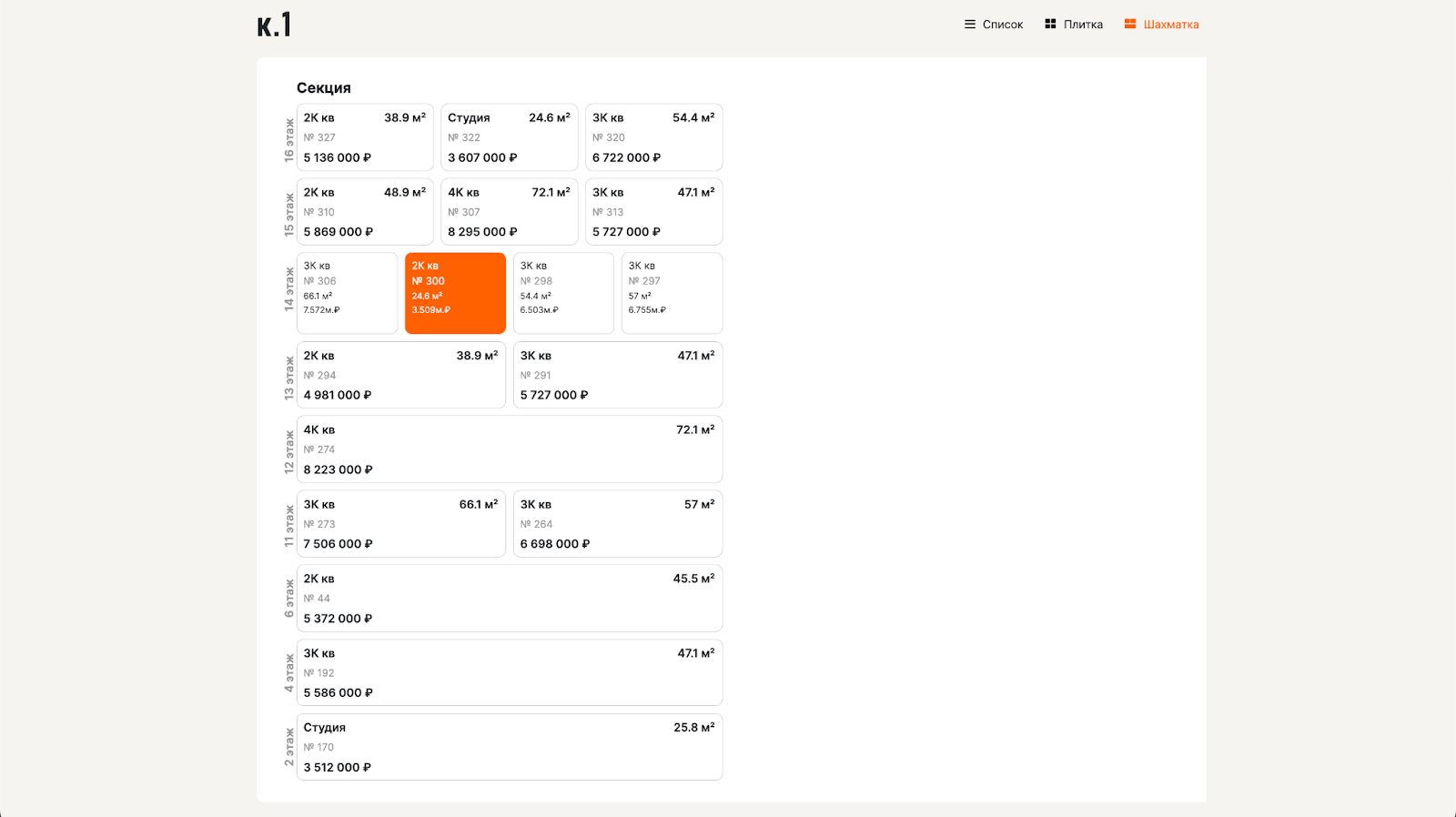Click price 7 506 000 ₽

pos(339,544)
